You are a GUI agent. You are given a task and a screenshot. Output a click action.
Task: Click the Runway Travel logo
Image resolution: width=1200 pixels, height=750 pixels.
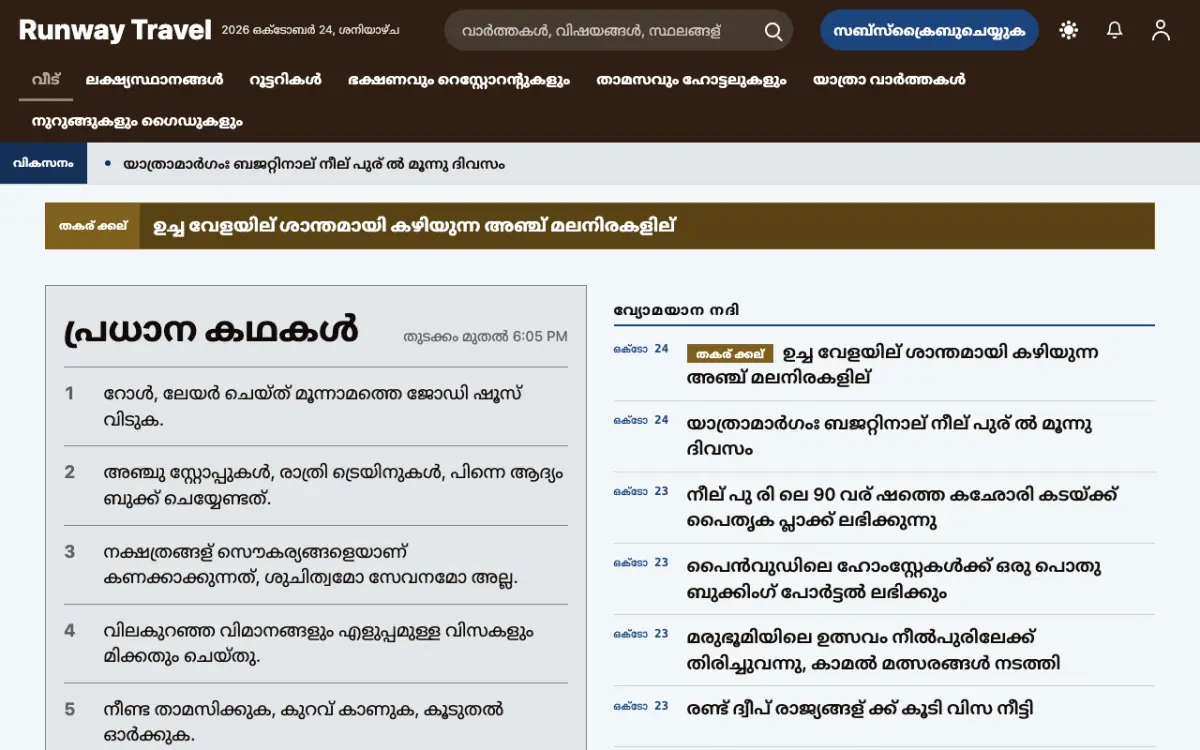(x=115, y=30)
